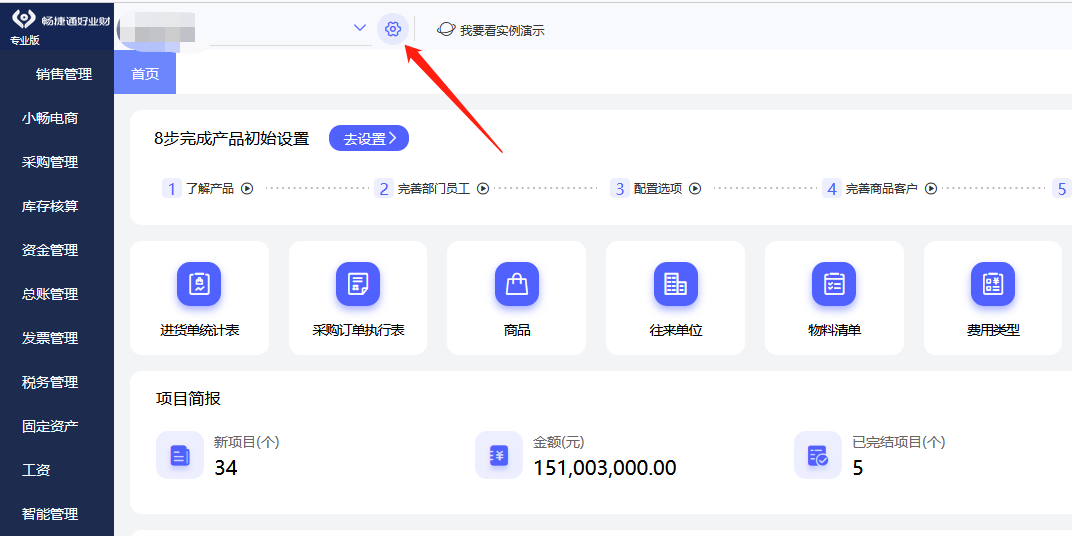Select step 1 了解产品 text

tap(210, 189)
